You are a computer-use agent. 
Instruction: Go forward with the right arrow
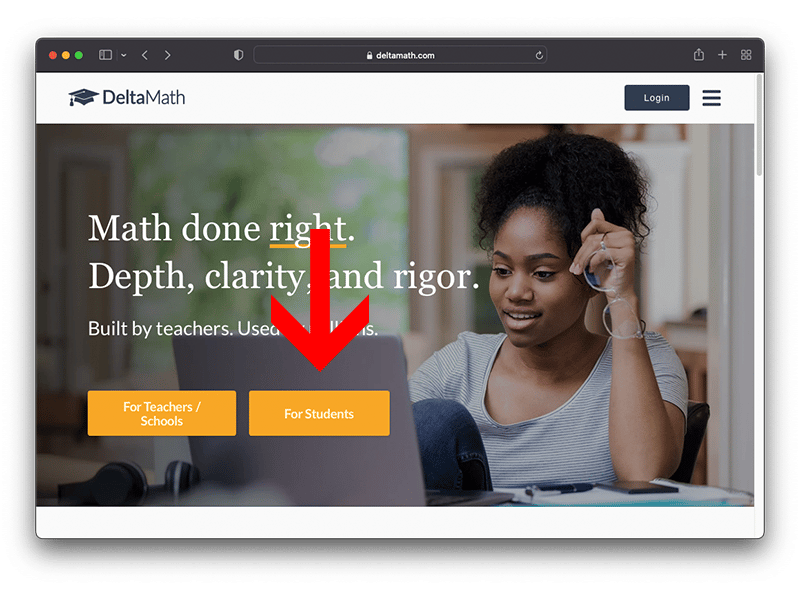[x=167, y=55]
